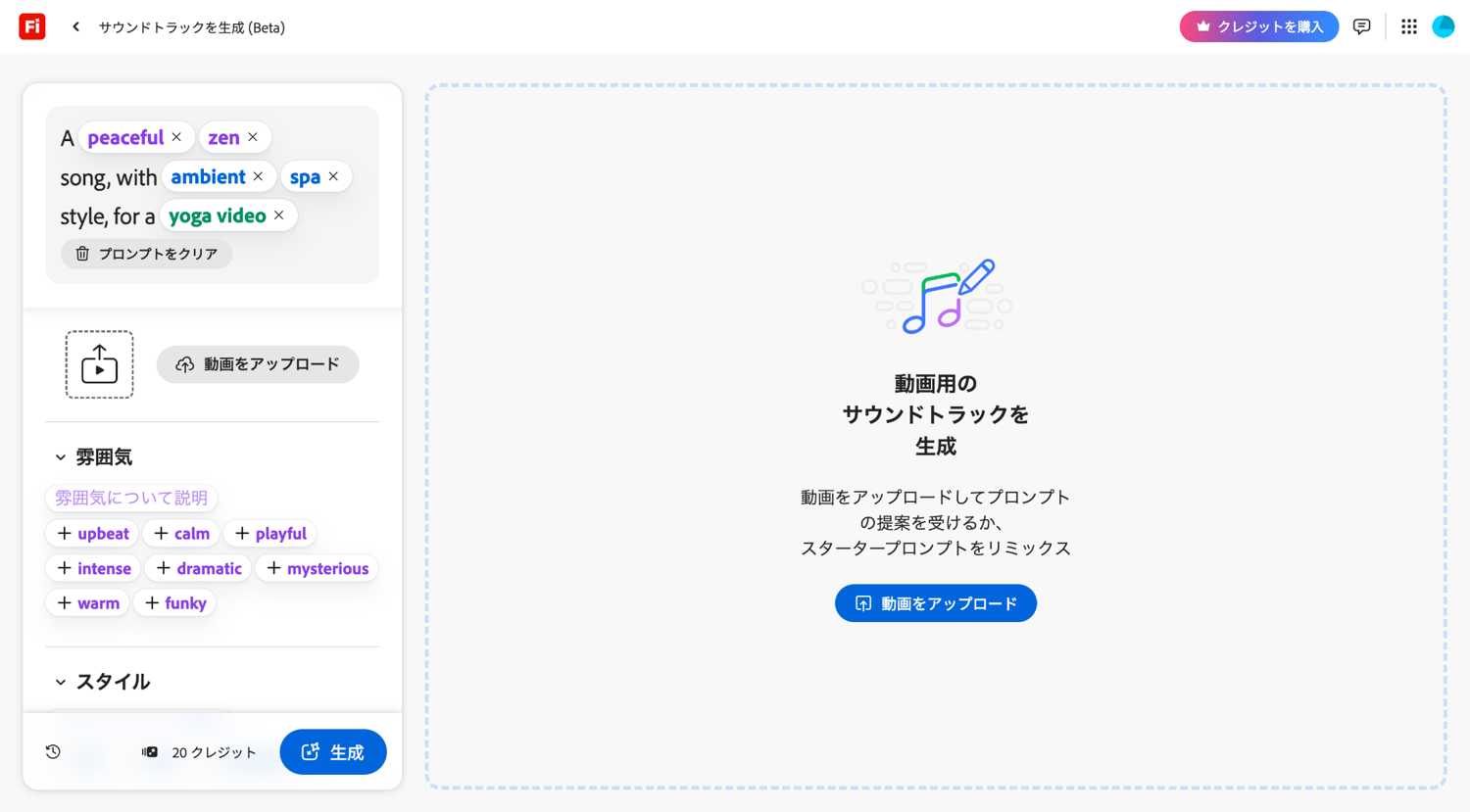Open the feedback speech bubble icon

(x=1361, y=26)
